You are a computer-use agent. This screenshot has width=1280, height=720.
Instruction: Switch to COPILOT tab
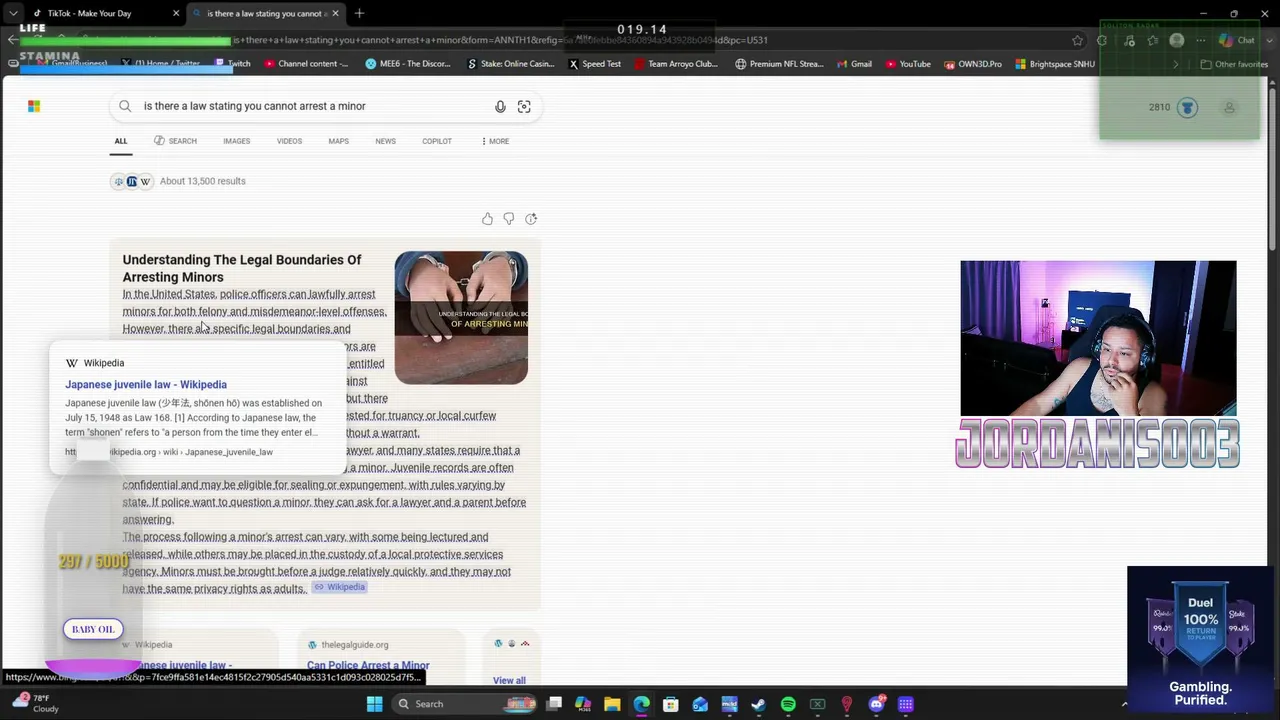click(437, 141)
